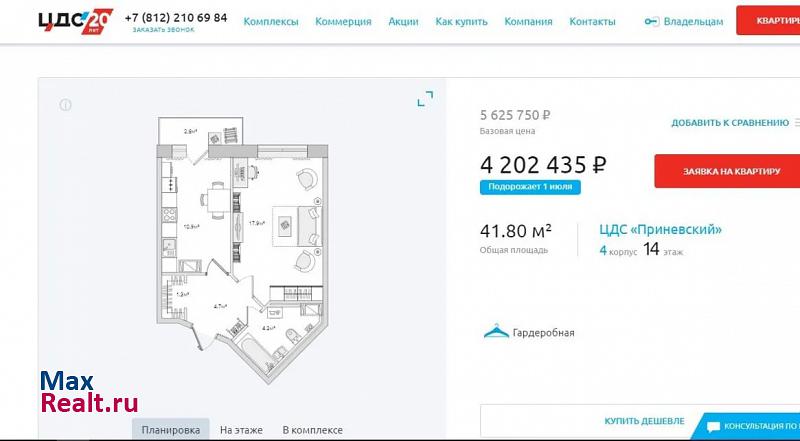
Task: Go to the Акции page
Action: (x=403, y=21)
